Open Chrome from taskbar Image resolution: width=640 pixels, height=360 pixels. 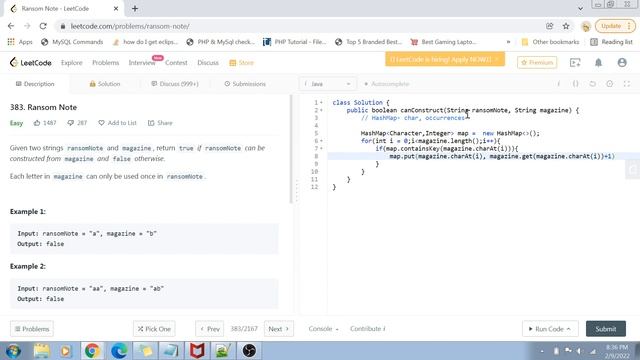click(92, 351)
